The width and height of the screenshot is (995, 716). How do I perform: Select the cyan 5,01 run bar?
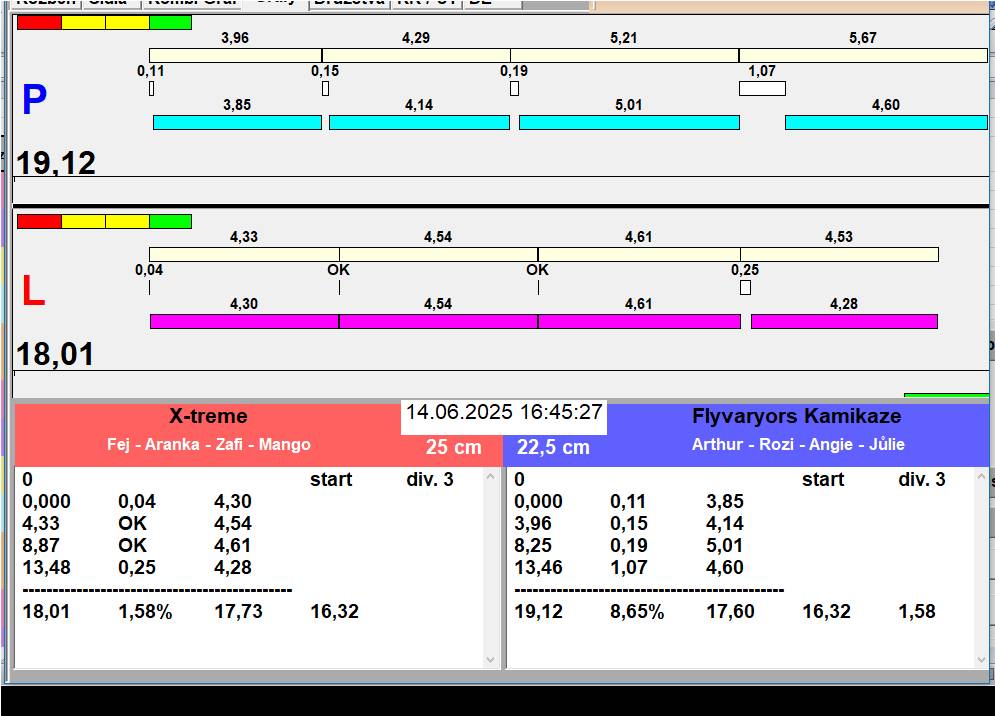pyautogui.click(x=629, y=122)
